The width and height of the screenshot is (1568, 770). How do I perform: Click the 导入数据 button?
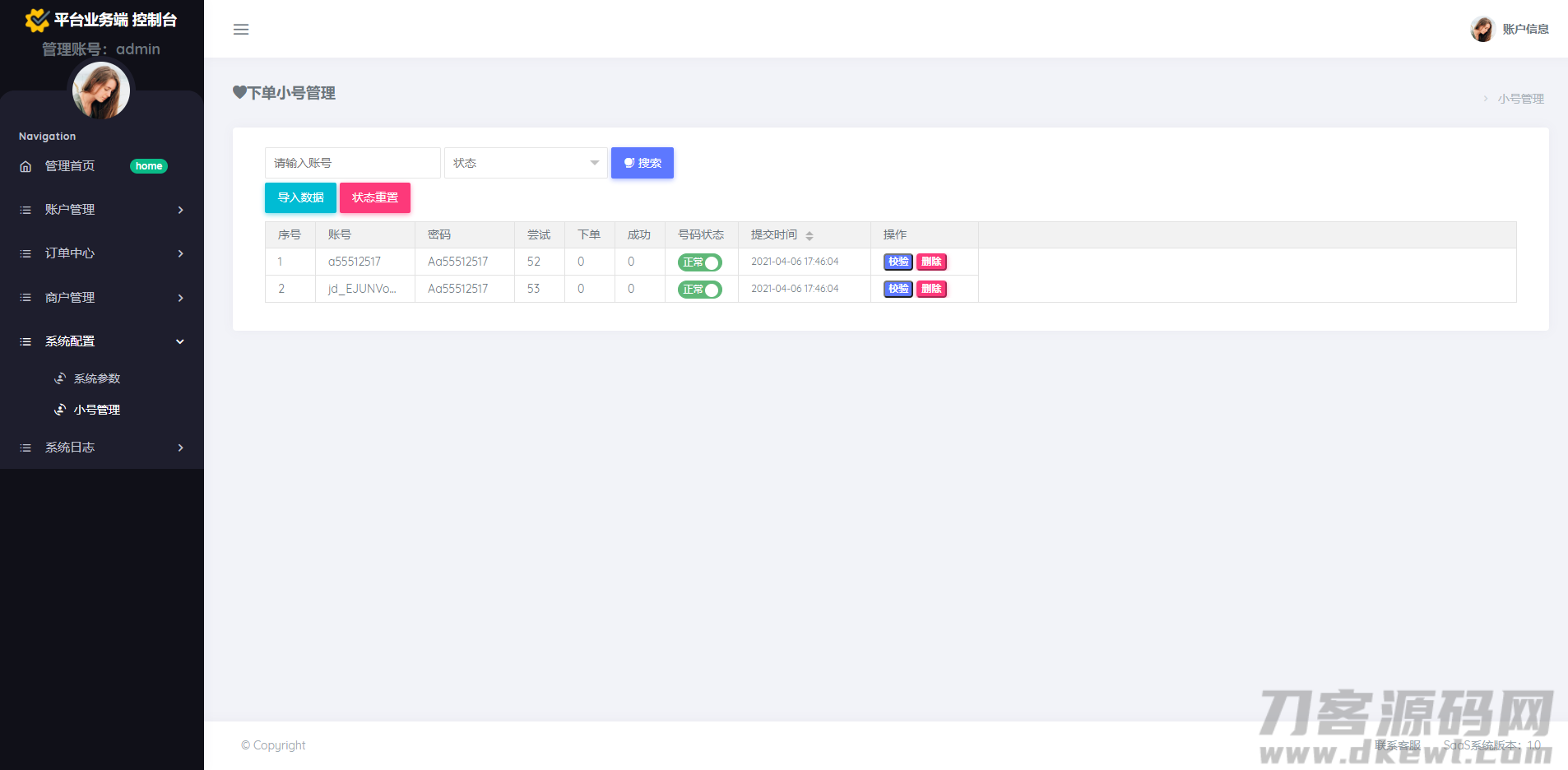300,197
